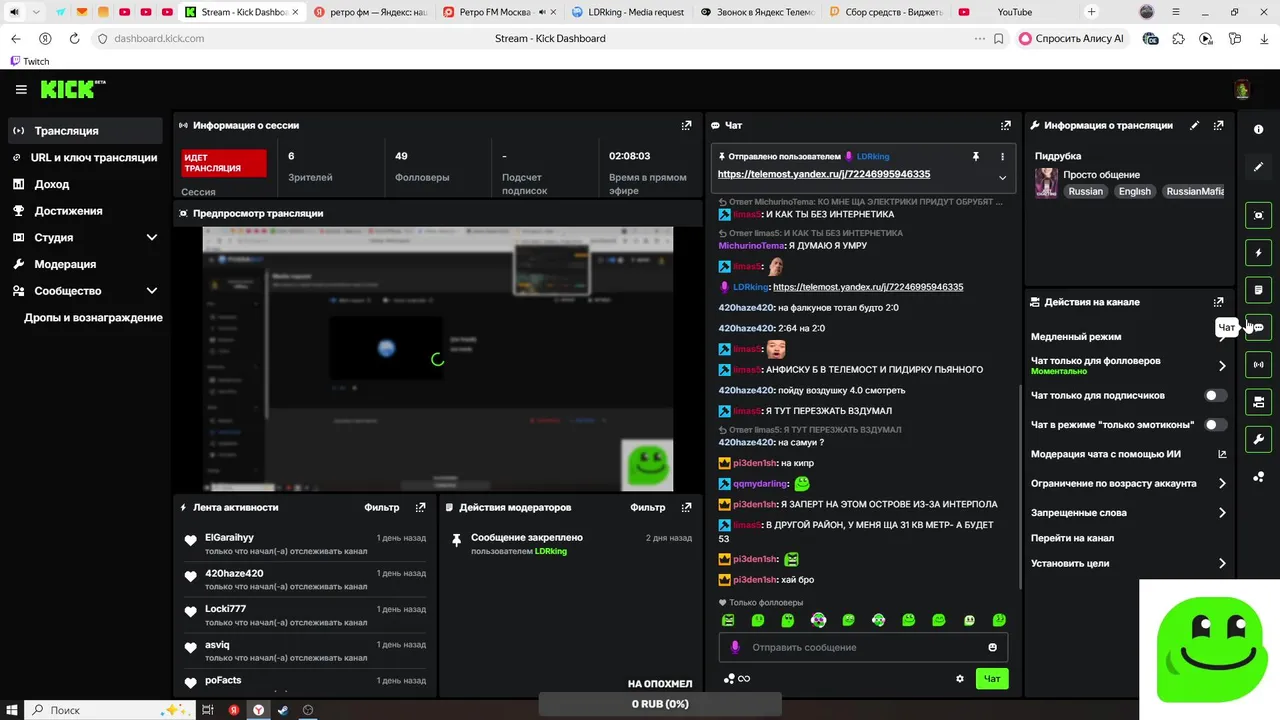
Task: Pop out the channel actions panel
Action: (x=1218, y=302)
